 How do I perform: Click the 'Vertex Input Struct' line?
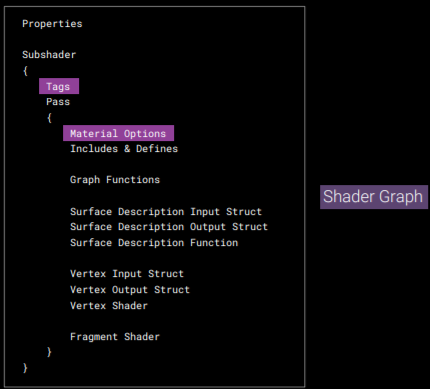tap(127, 274)
